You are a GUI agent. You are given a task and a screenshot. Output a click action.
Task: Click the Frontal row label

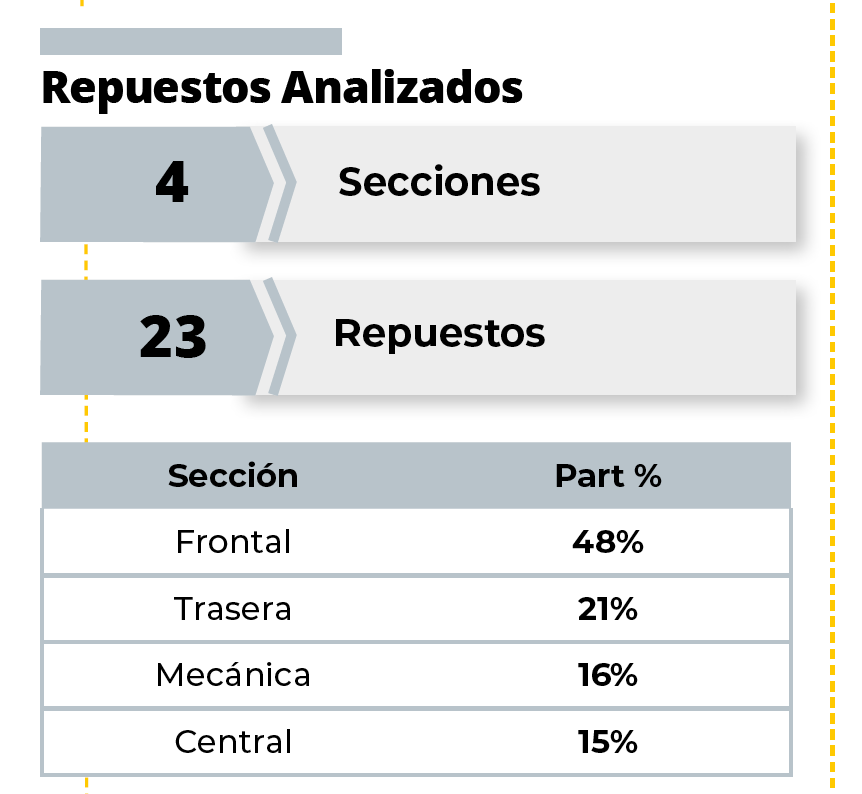(233, 542)
